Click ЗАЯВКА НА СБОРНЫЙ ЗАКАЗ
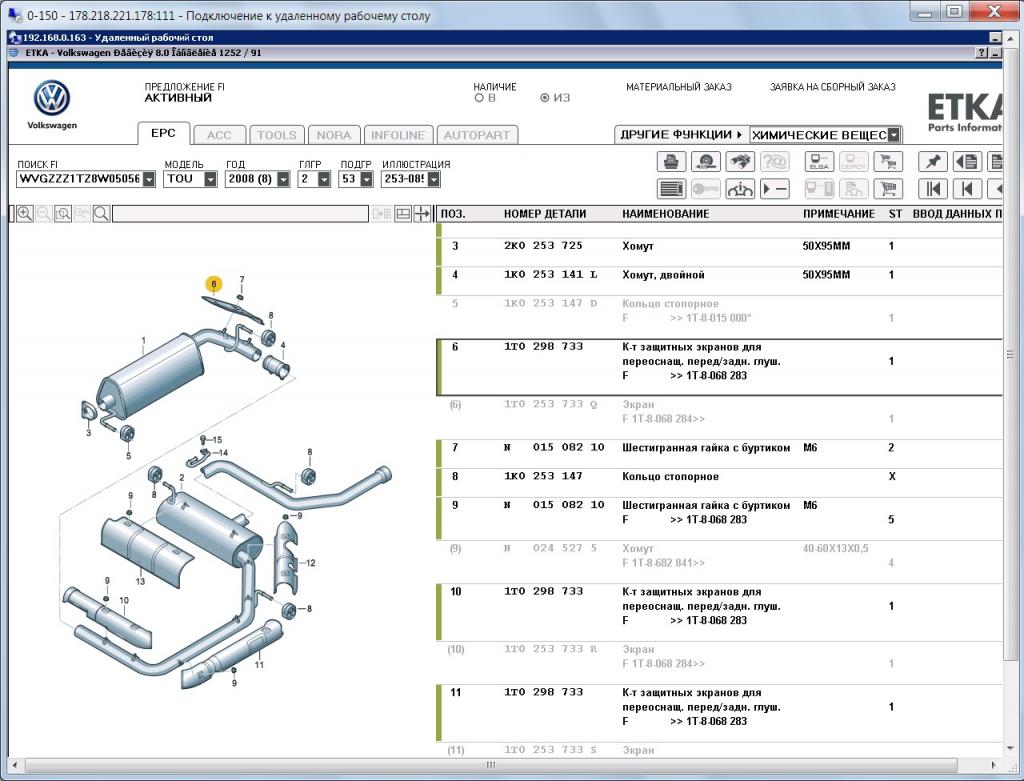The width and height of the screenshot is (1024, 781). point(833,87)
